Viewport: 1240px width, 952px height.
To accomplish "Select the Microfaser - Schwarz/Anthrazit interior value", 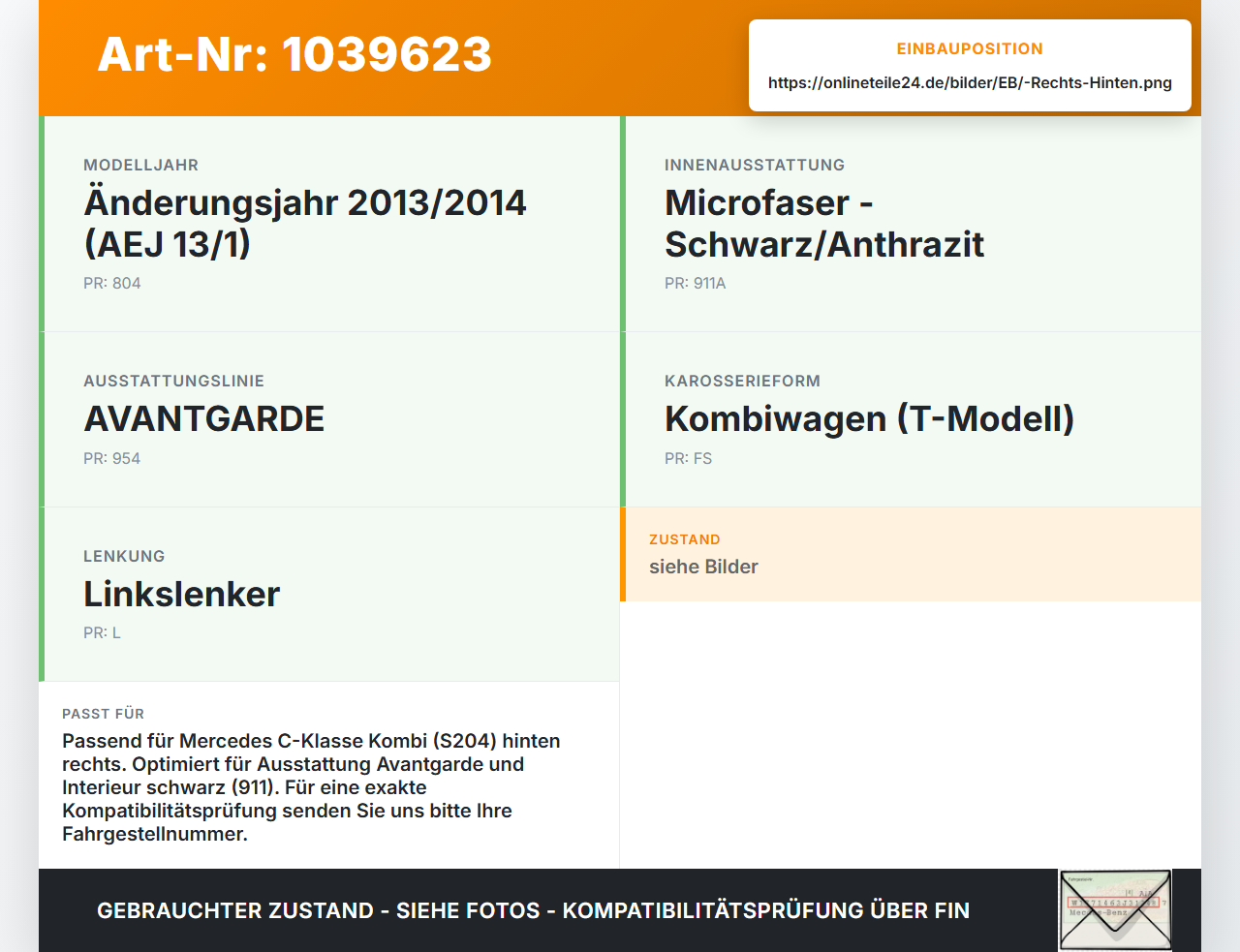I will pos(824,224).
